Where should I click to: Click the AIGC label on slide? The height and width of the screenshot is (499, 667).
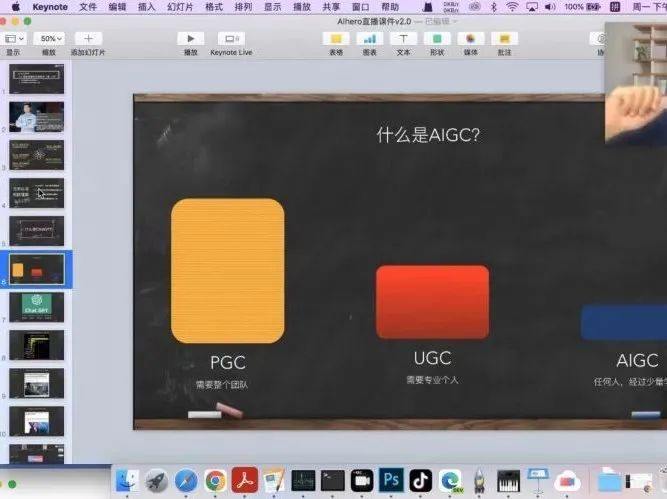(x=637, y=361)
